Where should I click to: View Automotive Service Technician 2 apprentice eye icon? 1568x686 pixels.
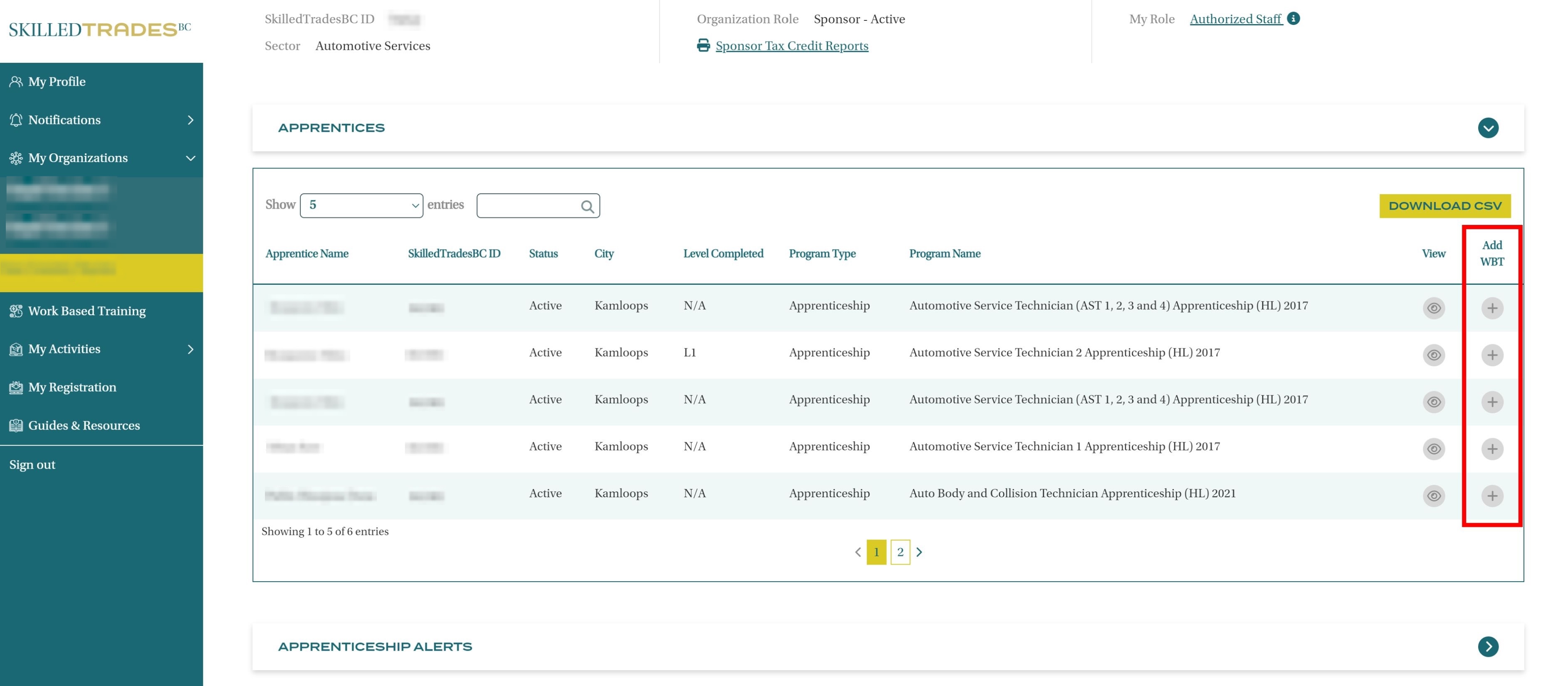1434,355
